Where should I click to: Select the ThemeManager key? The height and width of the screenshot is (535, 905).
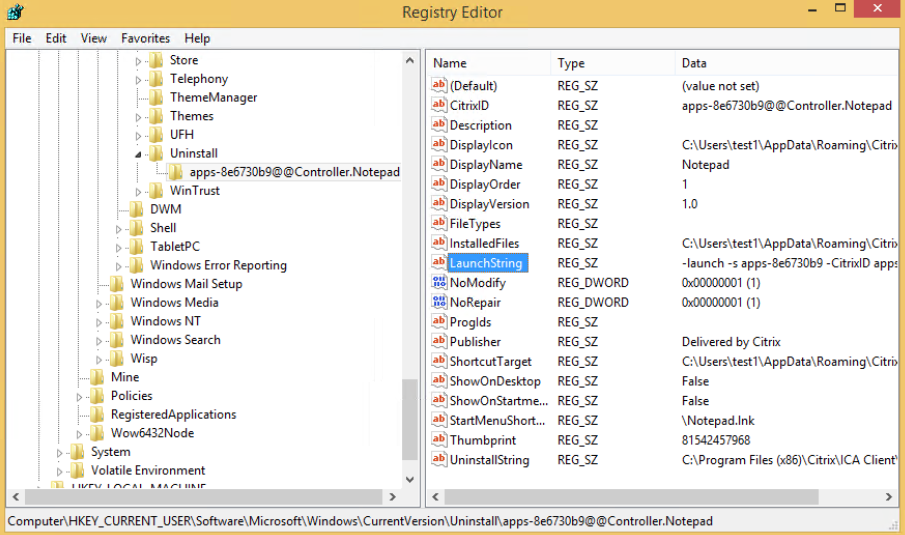click(x=214, y=98)
